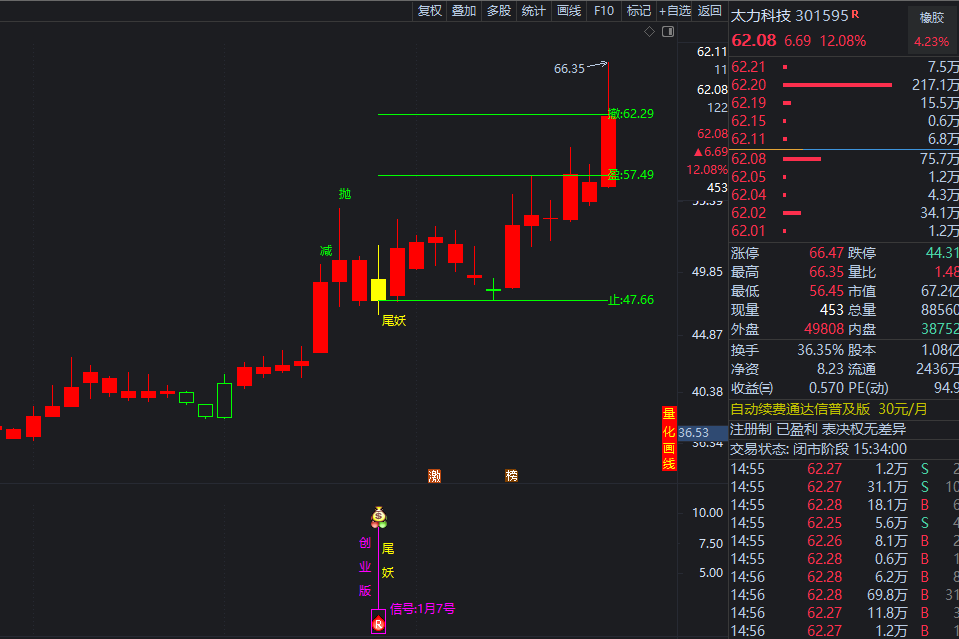Add stock to watchlist via +自选

pyautogui.click(x=674, y=11)
